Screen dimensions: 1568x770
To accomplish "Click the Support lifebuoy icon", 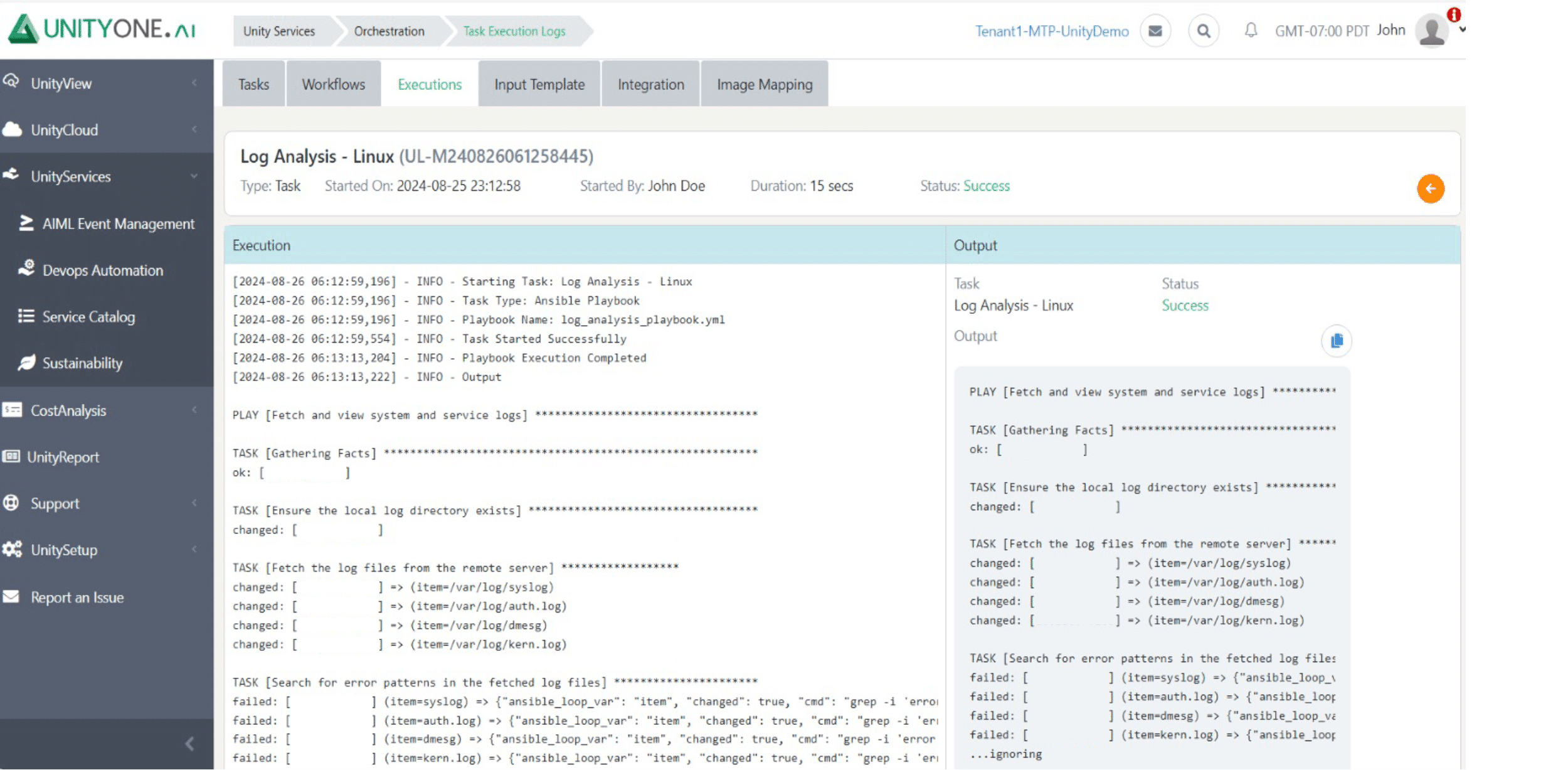I will tap(11, 503).
